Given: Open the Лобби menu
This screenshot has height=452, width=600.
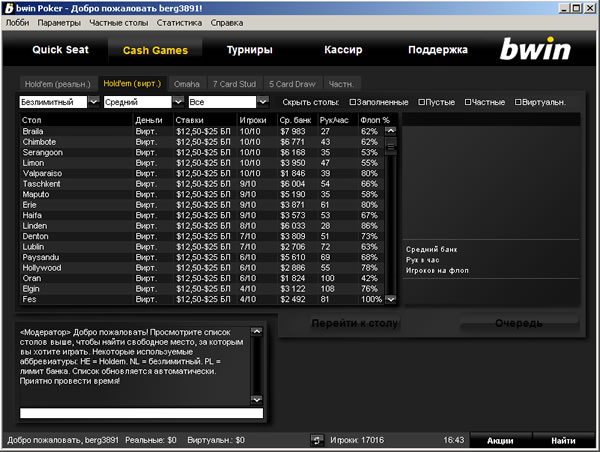Looking at the screenshot, I should click(18, 23).
